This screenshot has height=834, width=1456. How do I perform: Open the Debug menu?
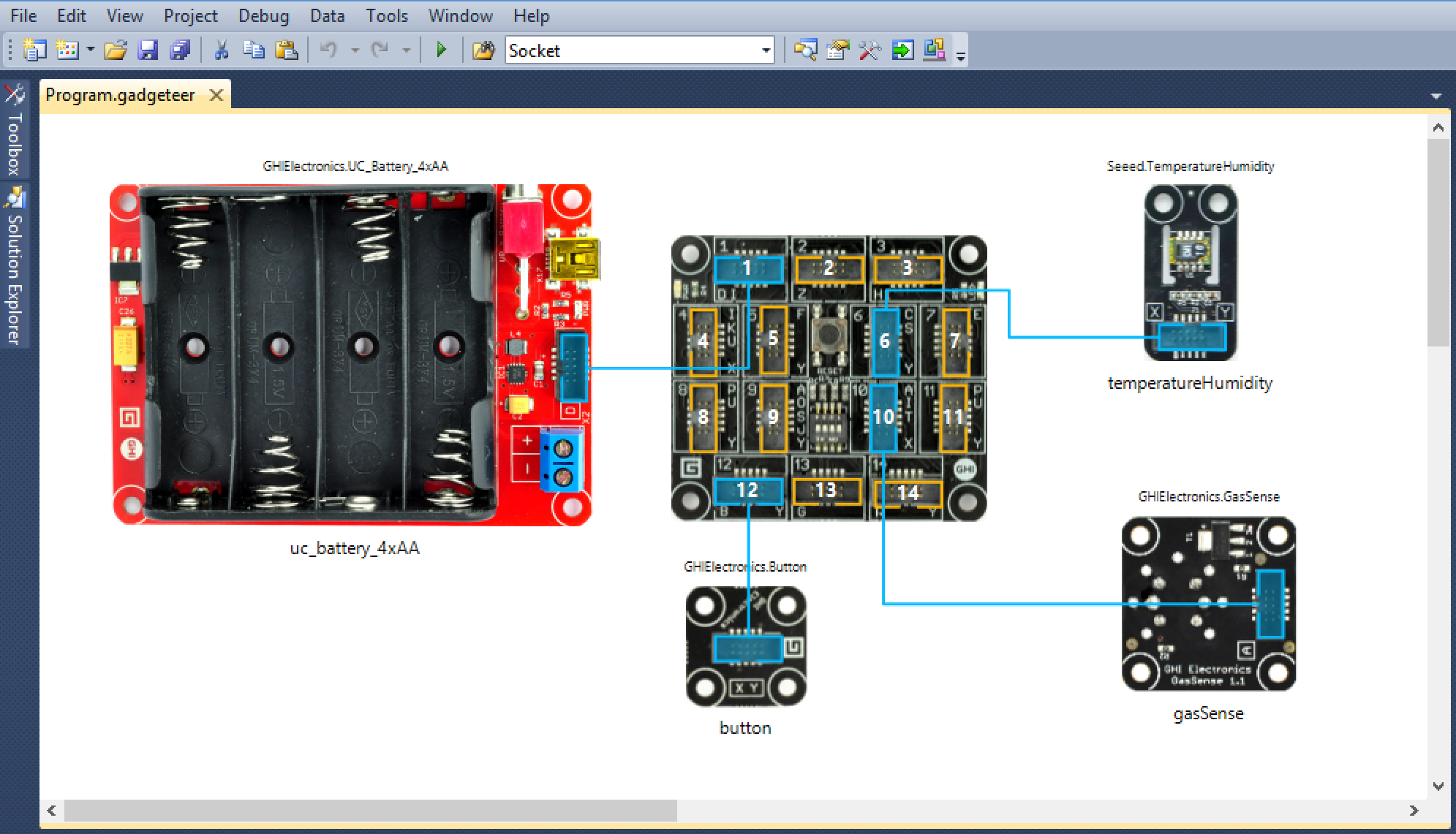coord(263,15)
